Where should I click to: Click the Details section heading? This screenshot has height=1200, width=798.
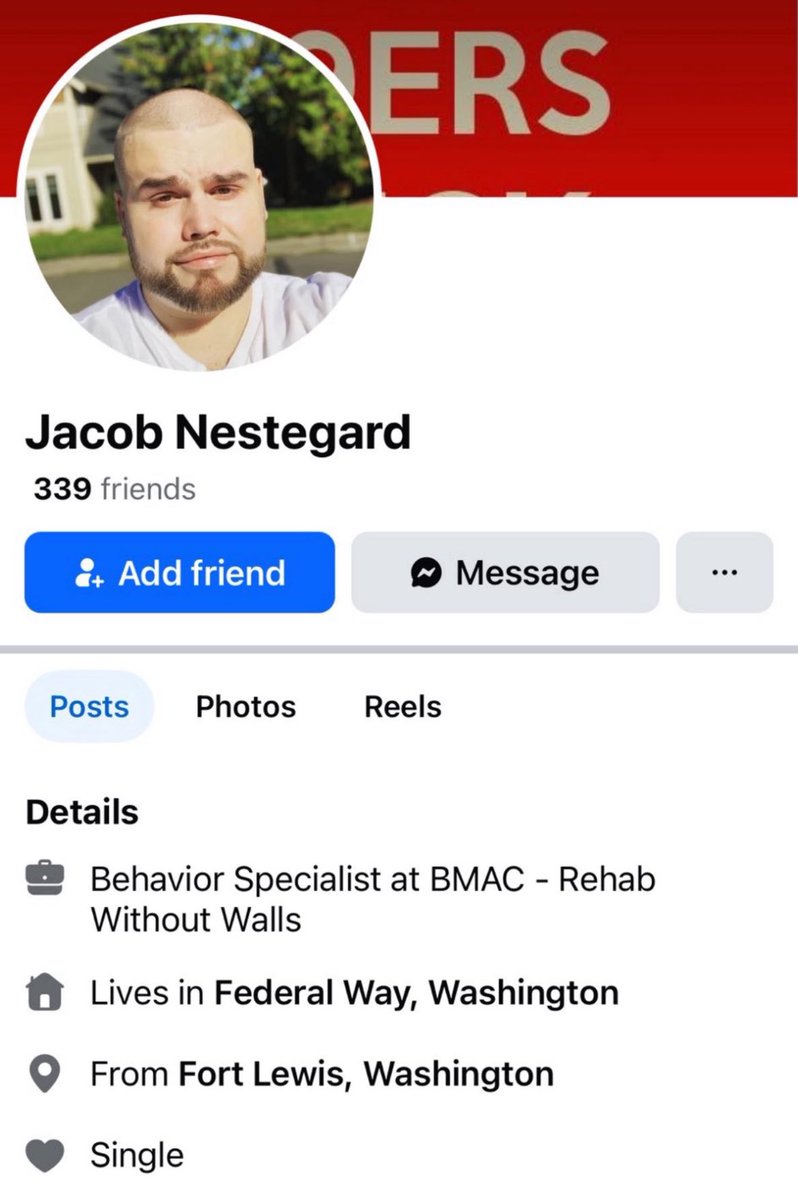click(x=82, y=813)
